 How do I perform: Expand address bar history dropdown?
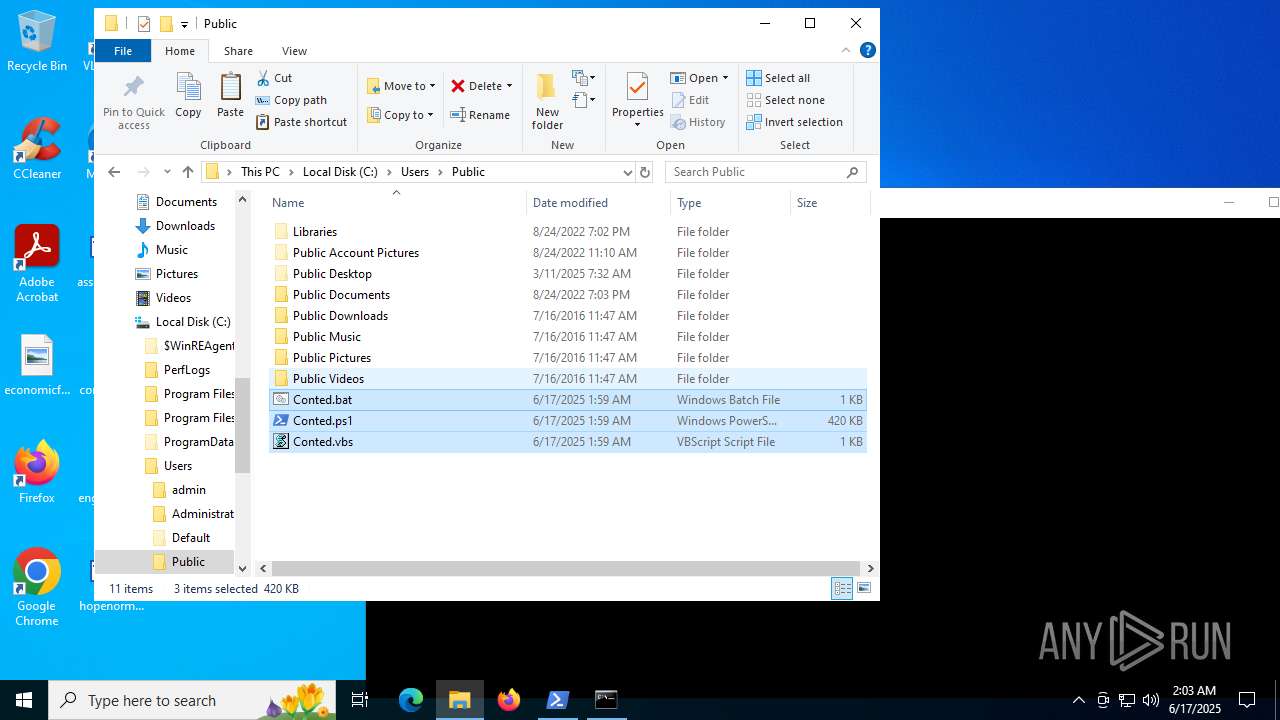click(x=627, y=172)
